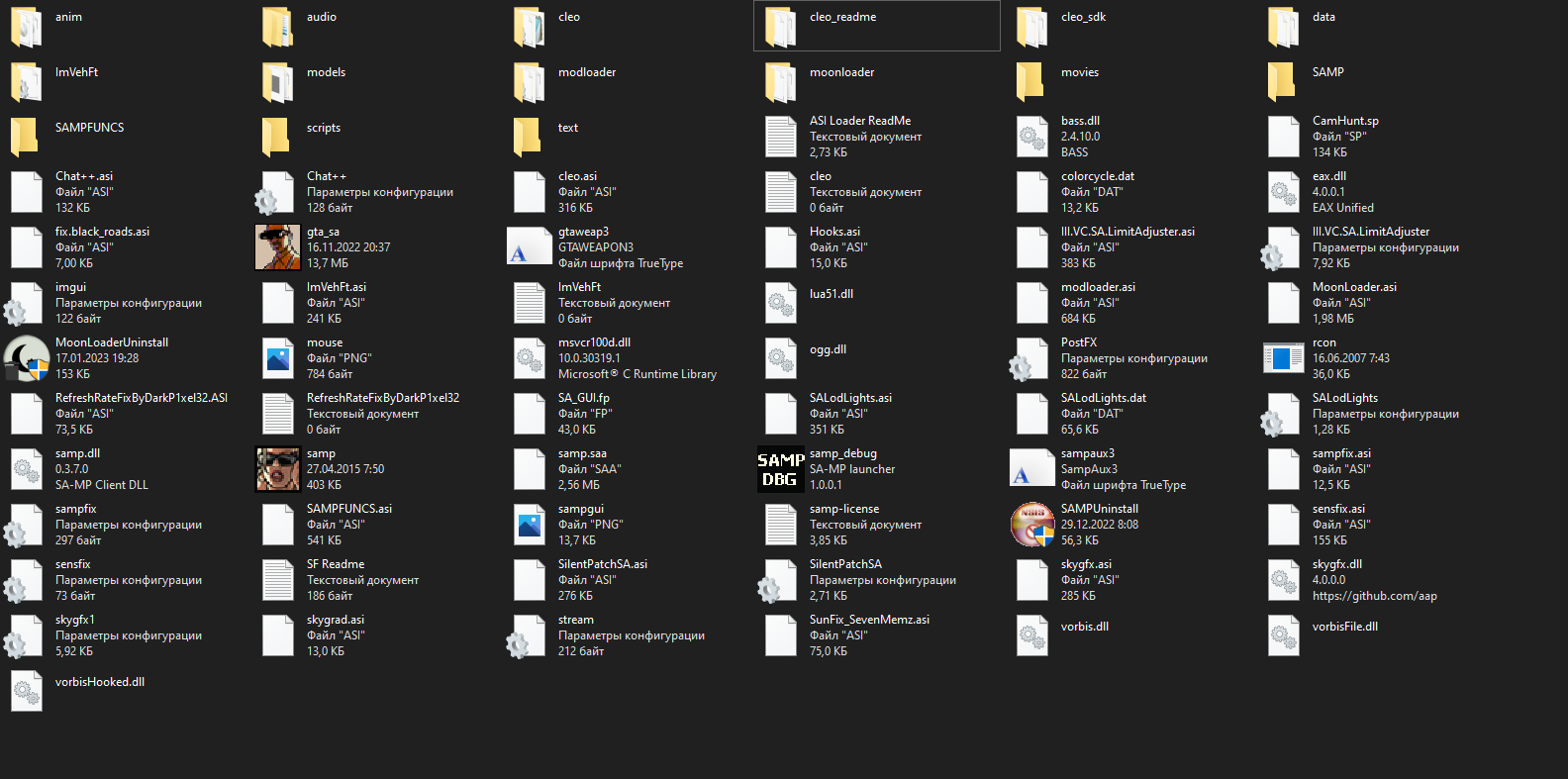Click the samp launcher icon
This screenshot has height=779, width=1568.
pos(277,469)
